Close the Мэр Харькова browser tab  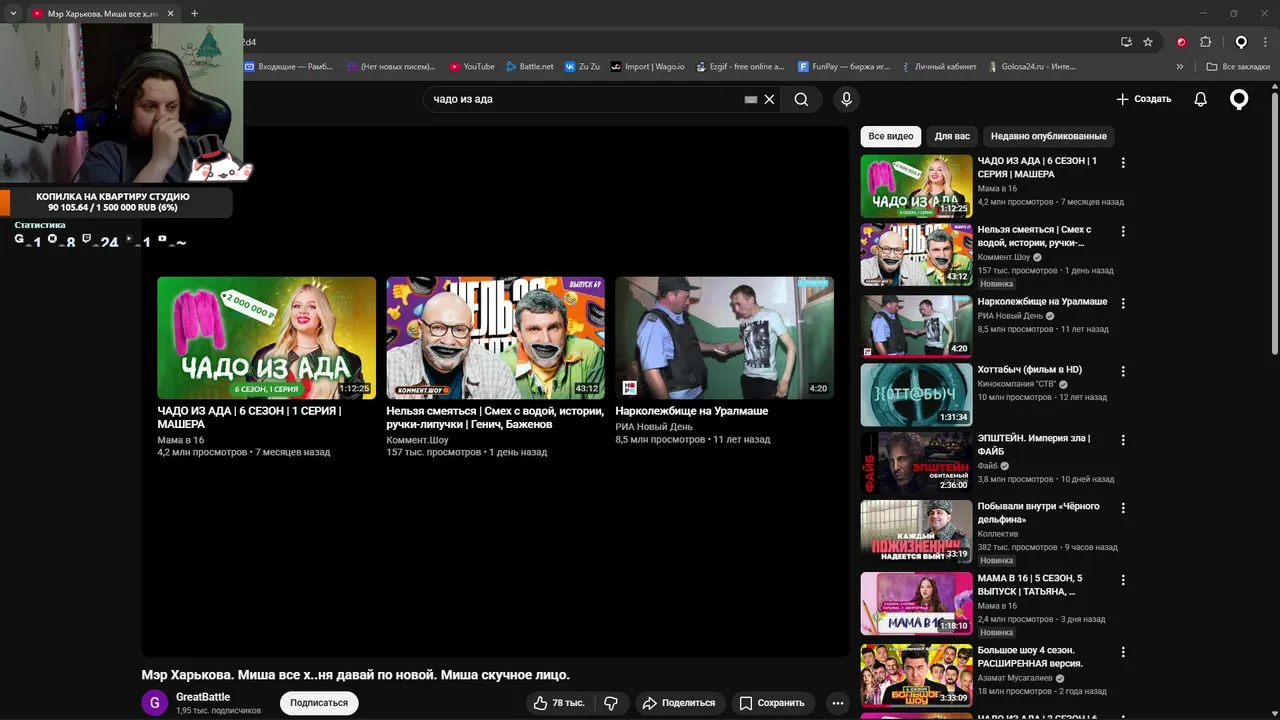point(170,14)
